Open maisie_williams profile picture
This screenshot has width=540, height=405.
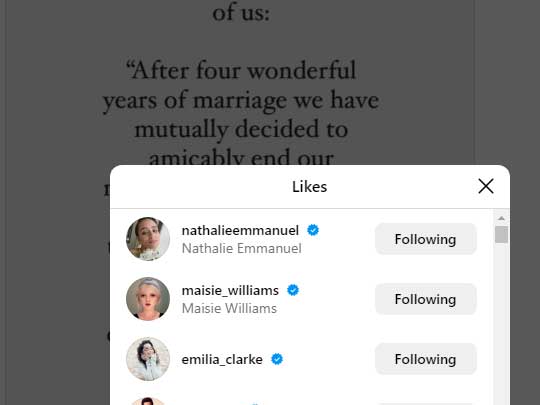(148, 299)
